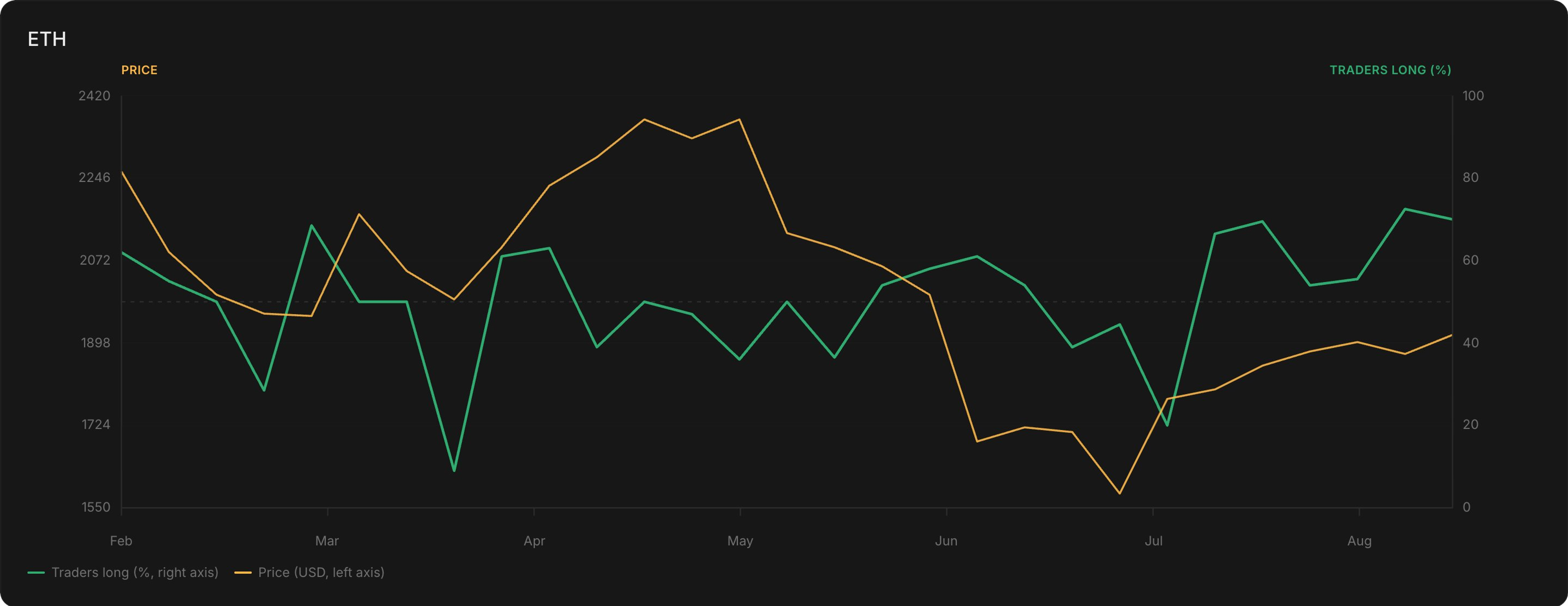The width and height of the screenshot is (1568, 606).
Task: Click the traders long line's lowest trough
Action: click(x=454, y=471)
